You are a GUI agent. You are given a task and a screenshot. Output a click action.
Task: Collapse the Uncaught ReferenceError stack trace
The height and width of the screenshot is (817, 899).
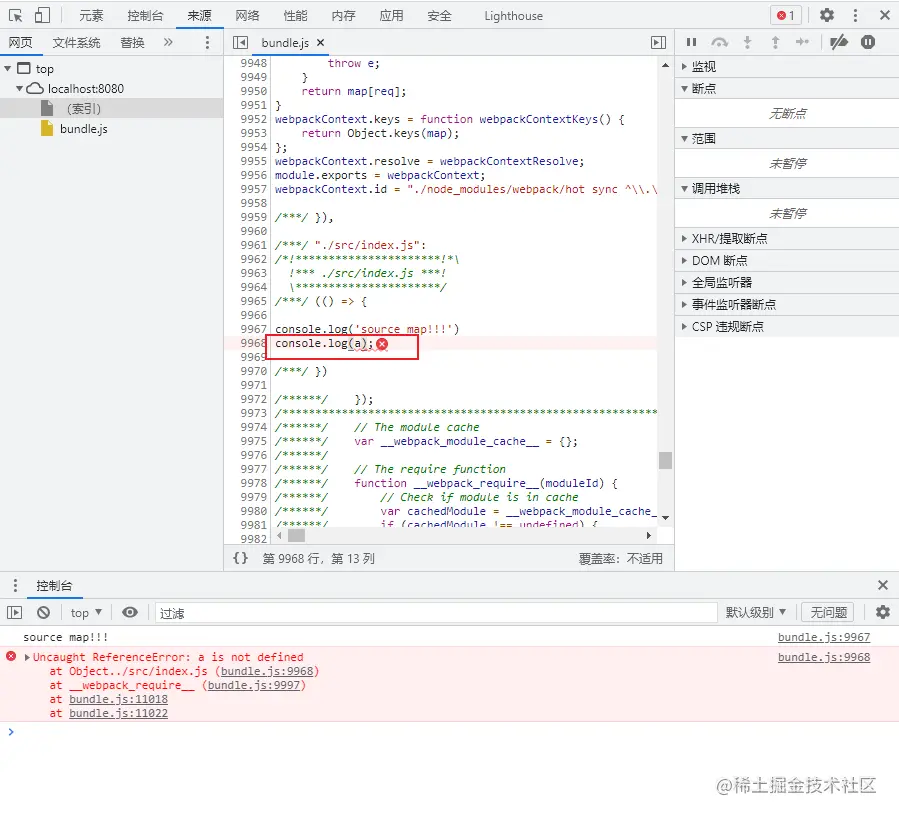pyautogui.click(x=27, y=657)
